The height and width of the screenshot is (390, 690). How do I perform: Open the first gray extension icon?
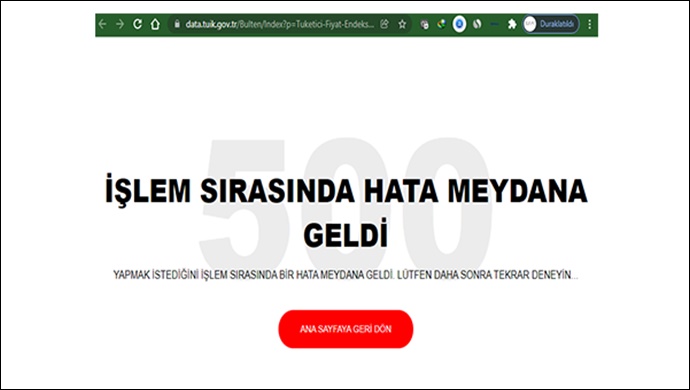tap(424, 24)
